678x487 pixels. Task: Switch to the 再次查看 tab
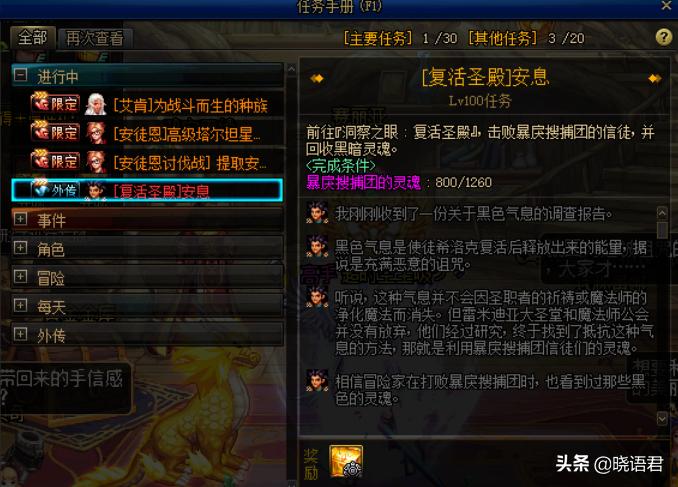(95, 38)
